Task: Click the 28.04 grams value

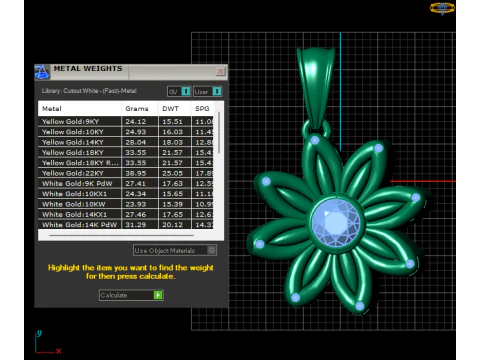Action: 136,142
